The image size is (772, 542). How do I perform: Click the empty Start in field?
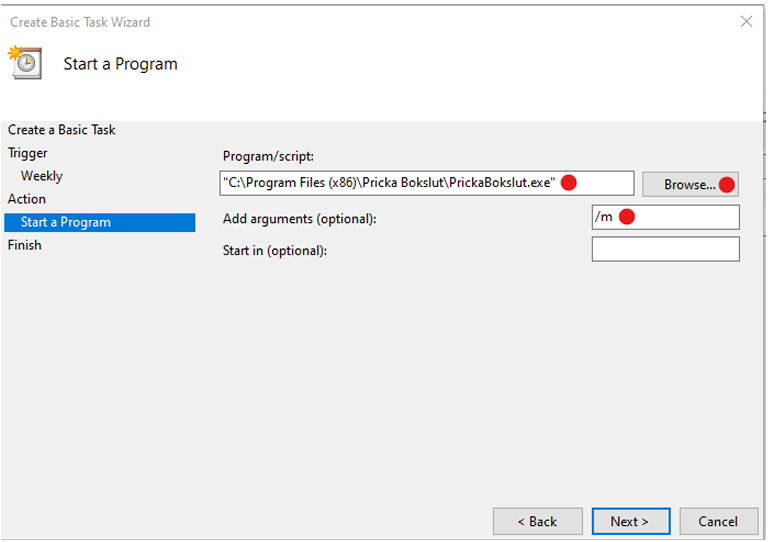tap(666, 249)
